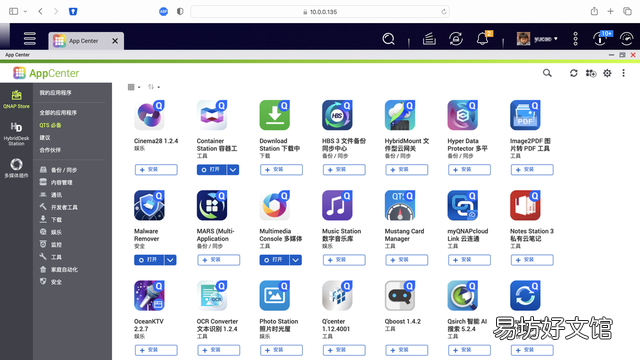This screenshot has width=640, height=360.
Task: Install the Cinema28 app
Action: [x=156, y=170]
